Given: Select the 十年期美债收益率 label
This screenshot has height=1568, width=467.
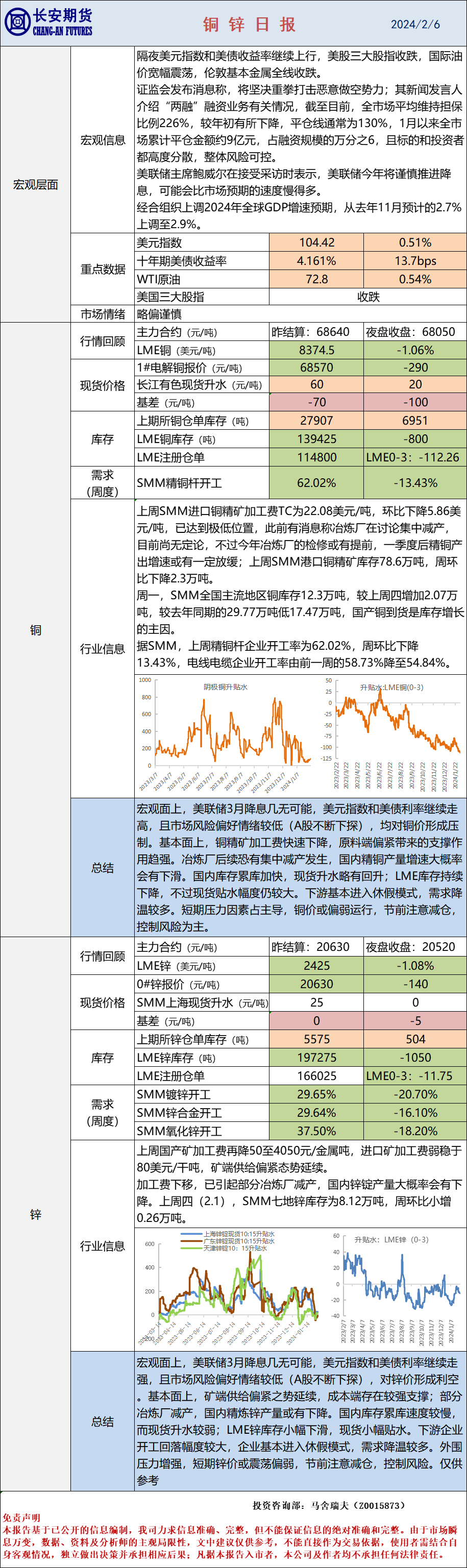Looking at the screenshot, I should [x=182, y=260].
